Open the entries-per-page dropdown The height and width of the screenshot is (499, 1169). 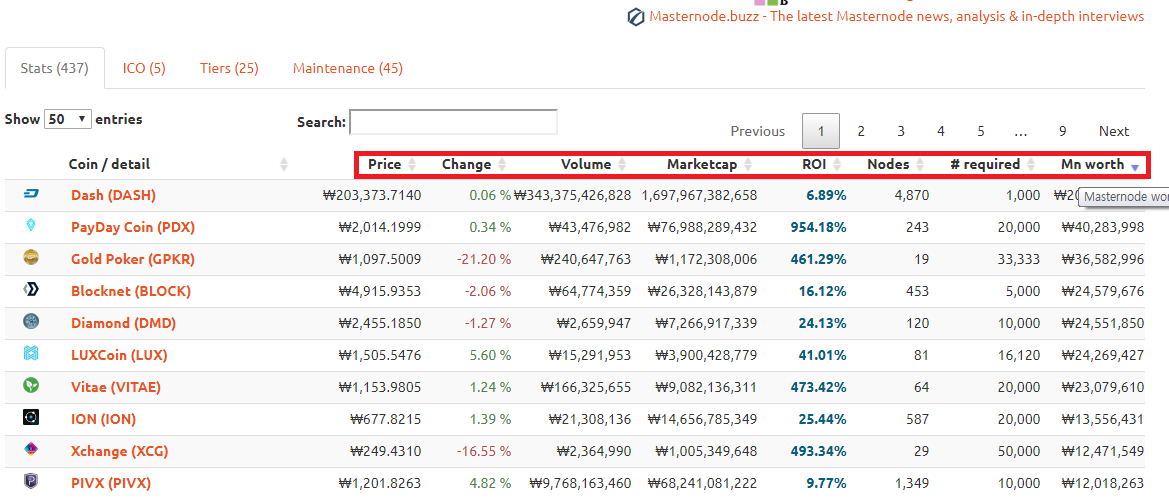(68, 119)
